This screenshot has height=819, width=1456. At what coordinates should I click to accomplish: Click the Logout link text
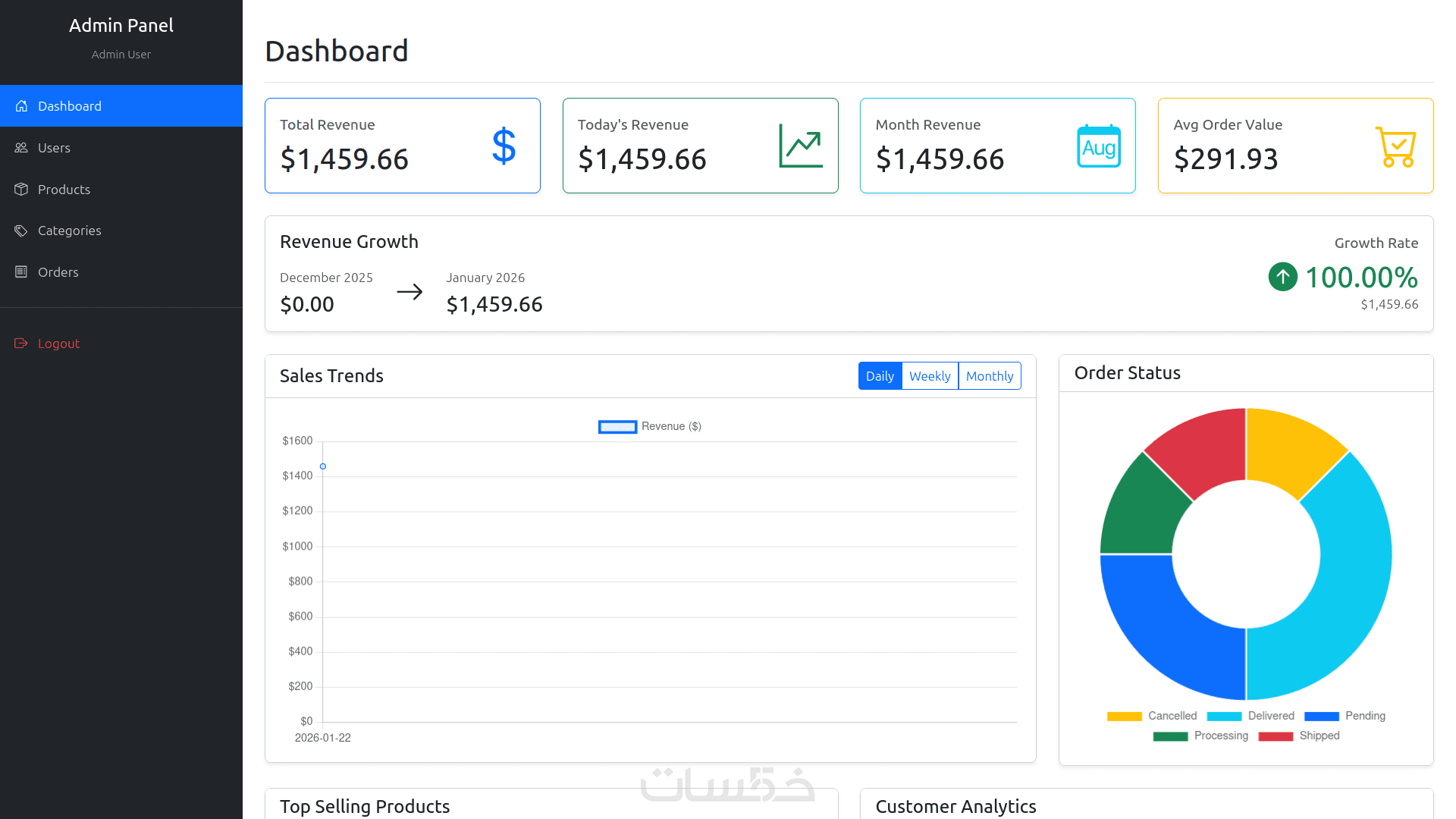[58, 344]
